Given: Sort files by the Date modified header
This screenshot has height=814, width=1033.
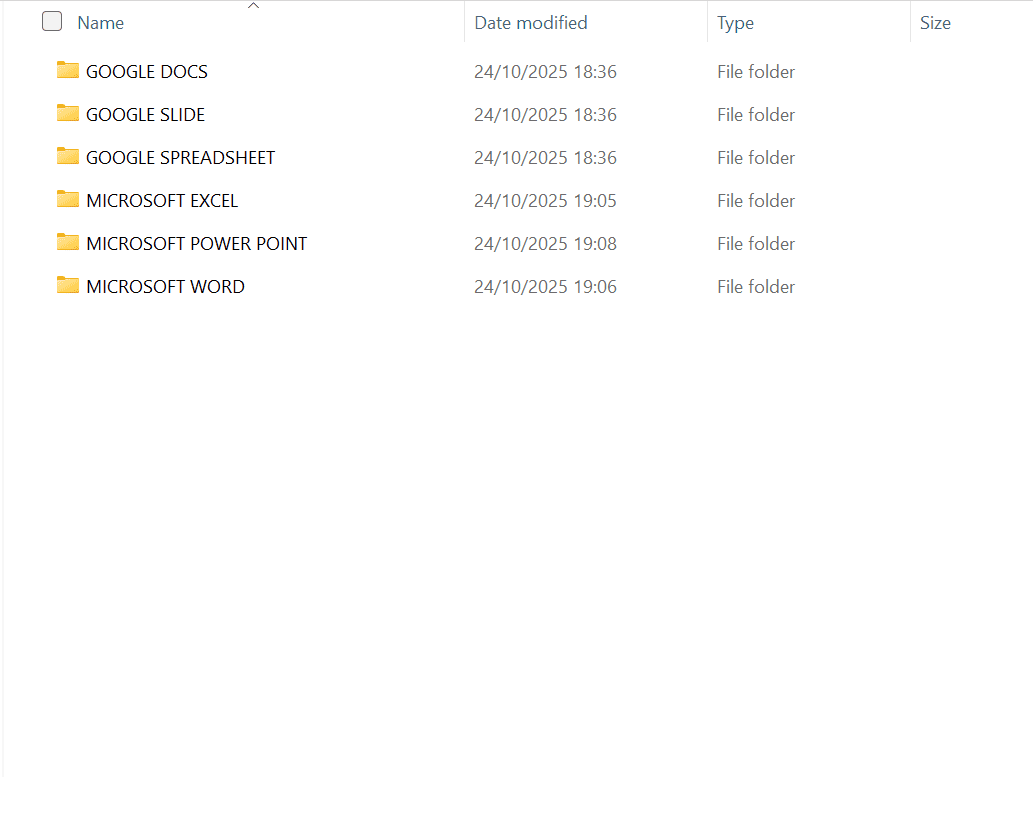Looking at the screenshot, I should (530, 23).
